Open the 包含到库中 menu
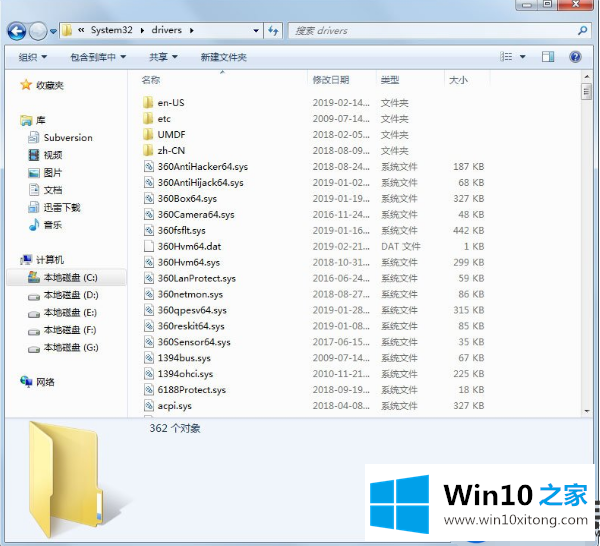The width and height of the screenshot is (600, 546). (x=98, y=57)
